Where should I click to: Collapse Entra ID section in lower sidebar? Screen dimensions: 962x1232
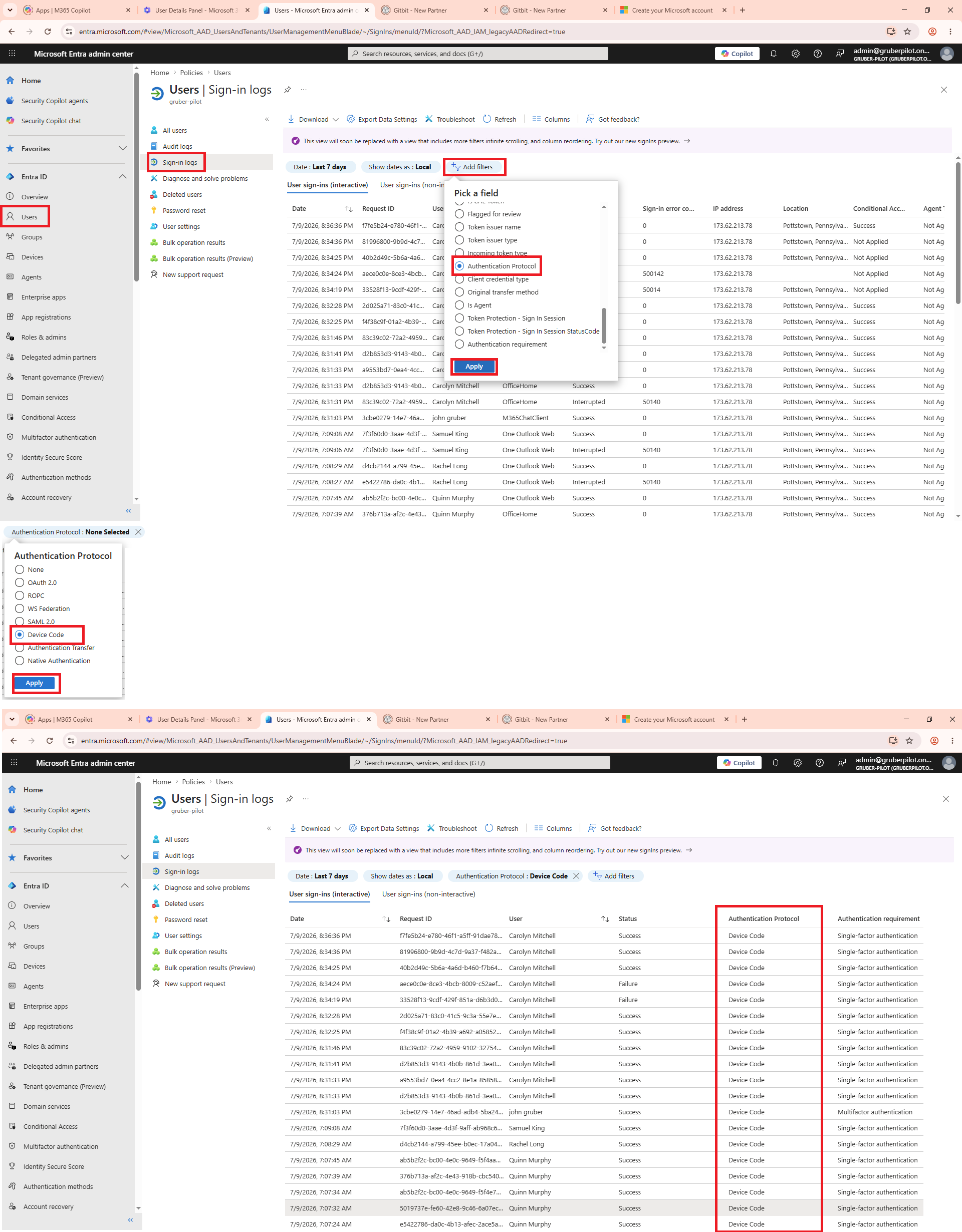coord(125,885)
